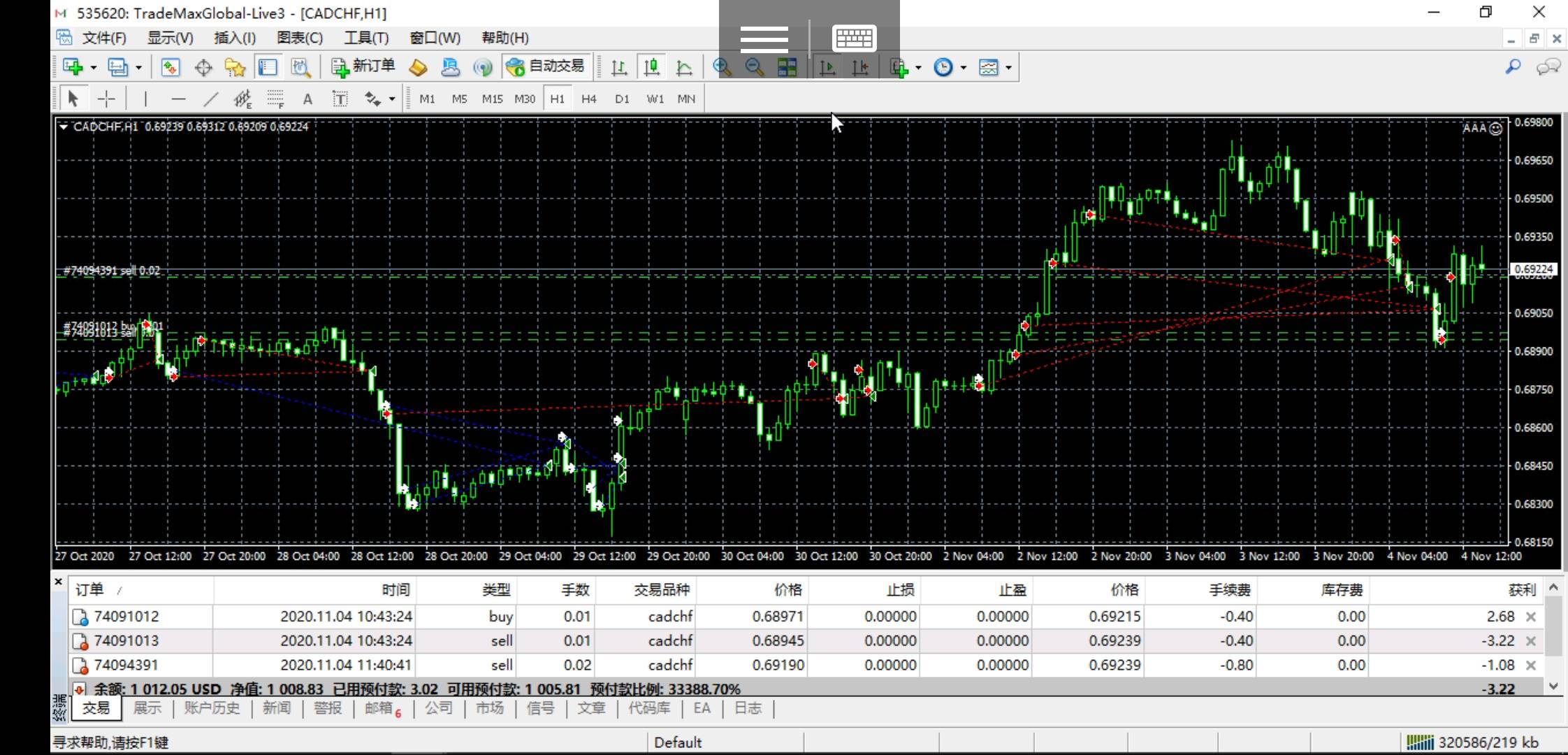Select the Fibonacci retracement tool
The image size is (1568, 755).
click(275, 99)
